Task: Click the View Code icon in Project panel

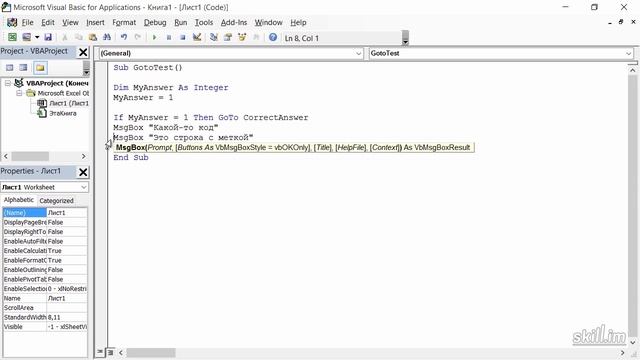Action: pyautogui.click(x=9, y=68)
